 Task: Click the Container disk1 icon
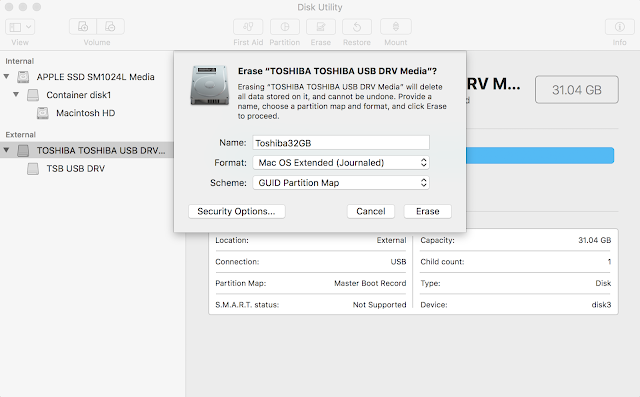click(x=33, y=95)
